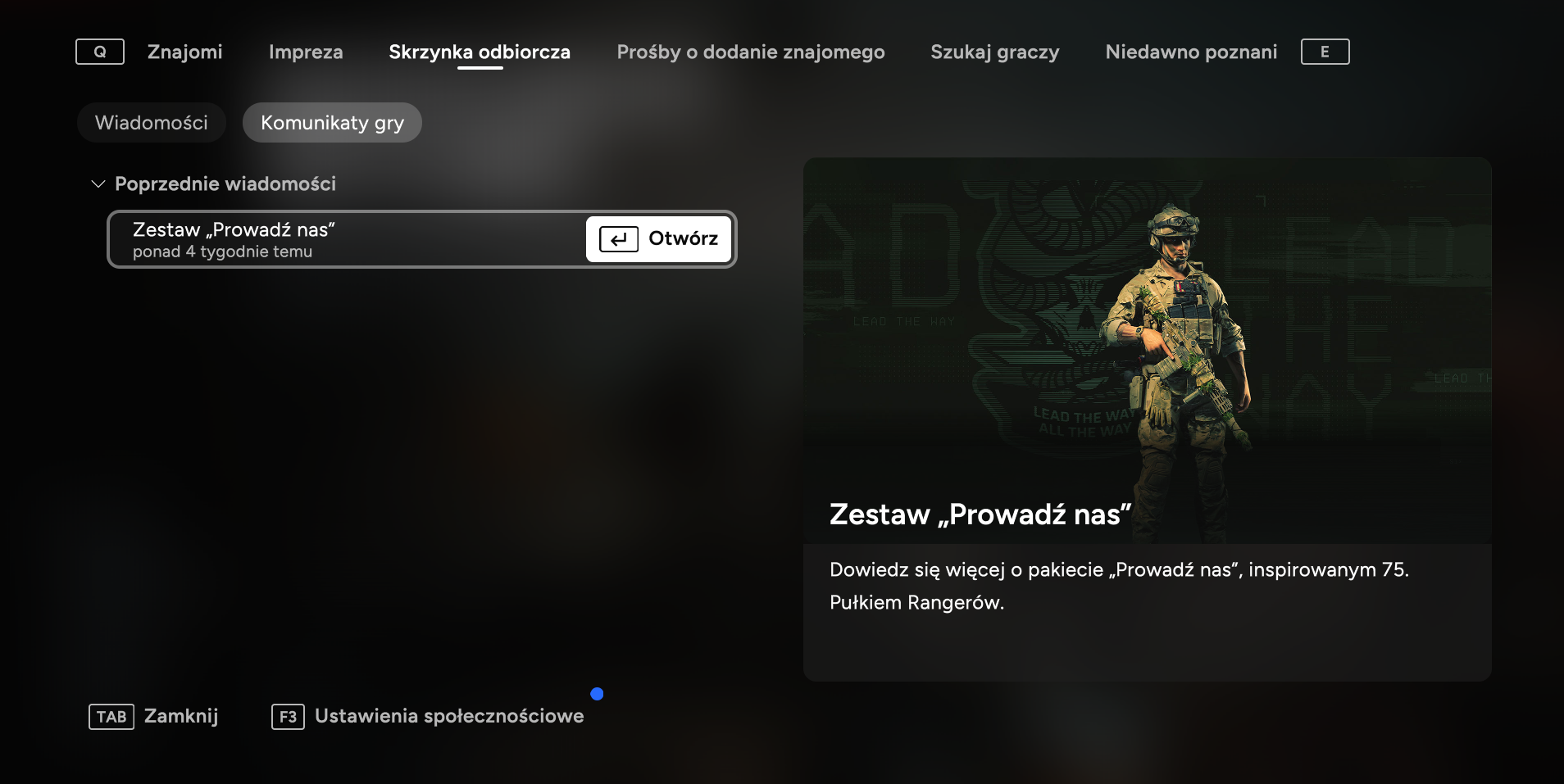The height and width of the screenshot is (784, 1564).
Task: Open Prośby o dodanie znajomego tab
Action: tap(751, 52)
